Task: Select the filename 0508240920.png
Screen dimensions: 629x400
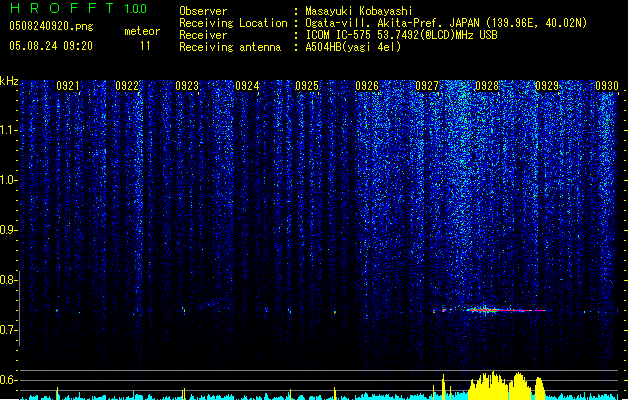Action: coord(51,26)
